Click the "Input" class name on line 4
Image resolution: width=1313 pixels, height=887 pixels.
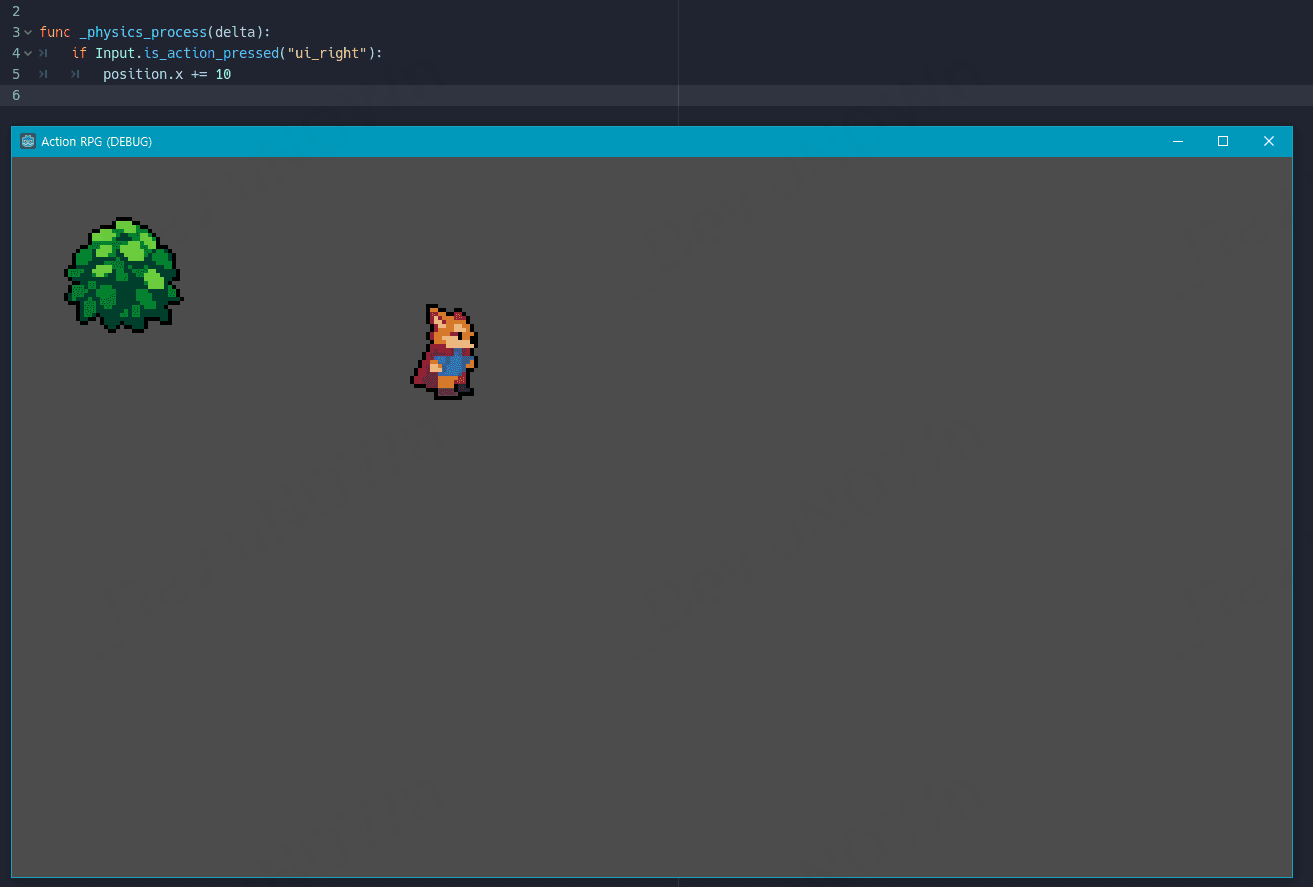(115, 53)
